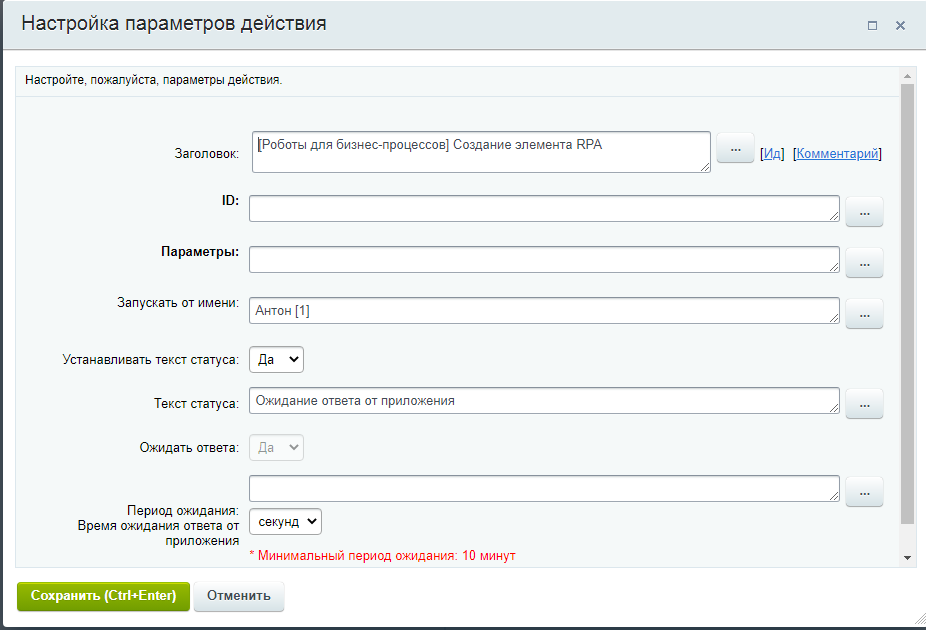The height and width of the screenshot is (630, 926).
Task: Open the секунд time unit dropdown
Action: tap(285, 521)
